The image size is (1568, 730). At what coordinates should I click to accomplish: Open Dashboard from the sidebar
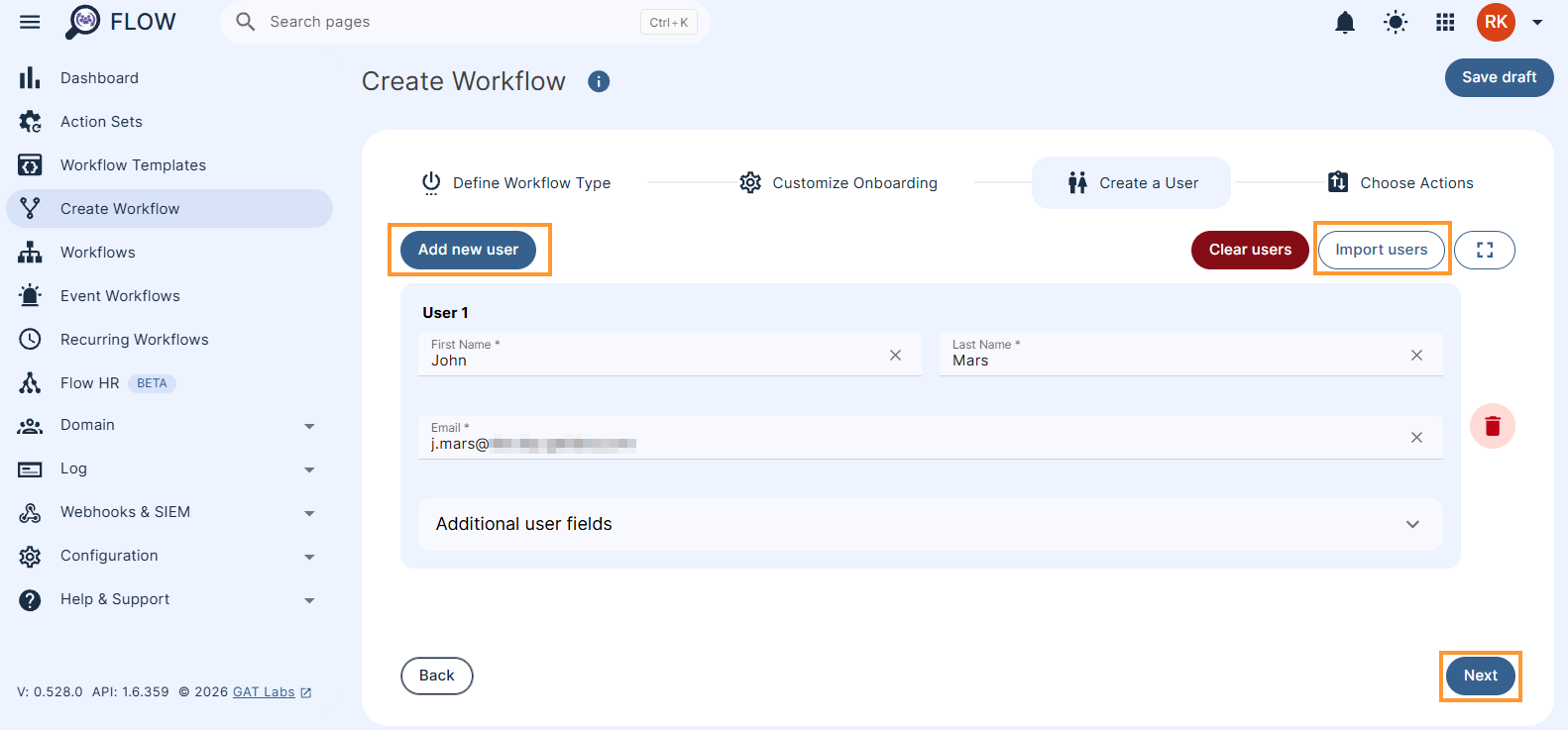(x=169, y=78)
